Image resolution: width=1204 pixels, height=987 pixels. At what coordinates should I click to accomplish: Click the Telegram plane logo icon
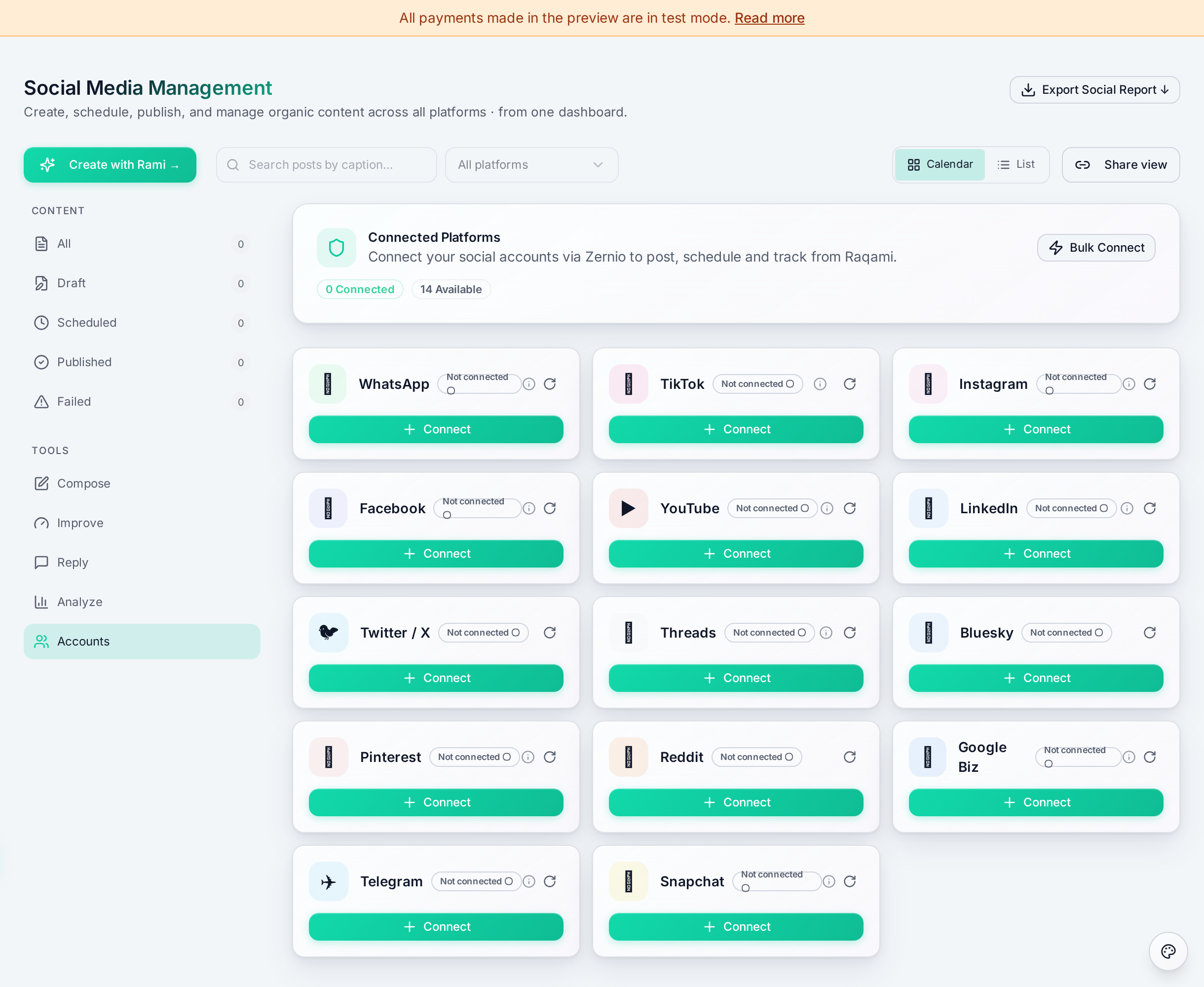[x=329, y=881]
